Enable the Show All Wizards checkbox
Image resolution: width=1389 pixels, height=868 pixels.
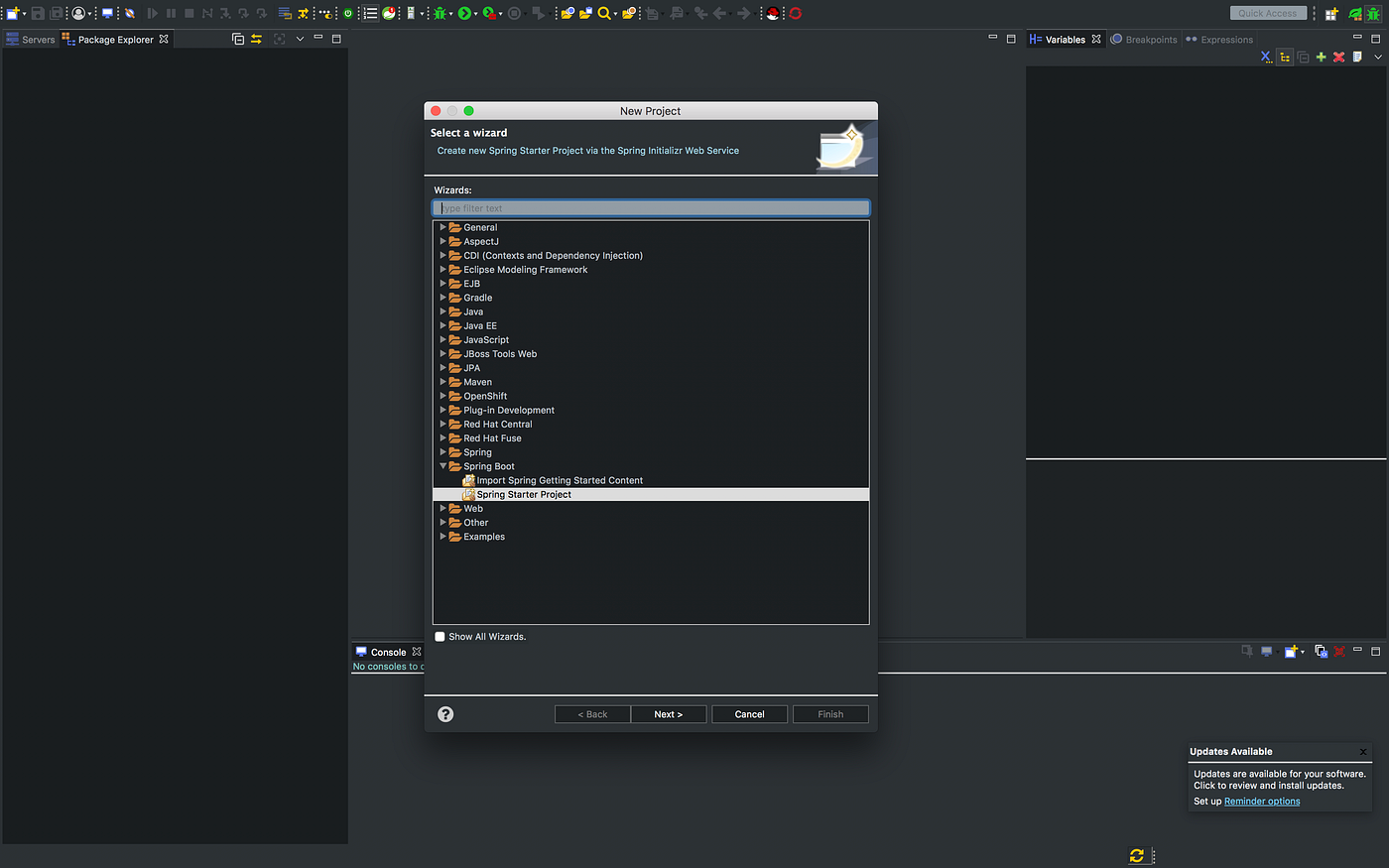coord(440,637)
